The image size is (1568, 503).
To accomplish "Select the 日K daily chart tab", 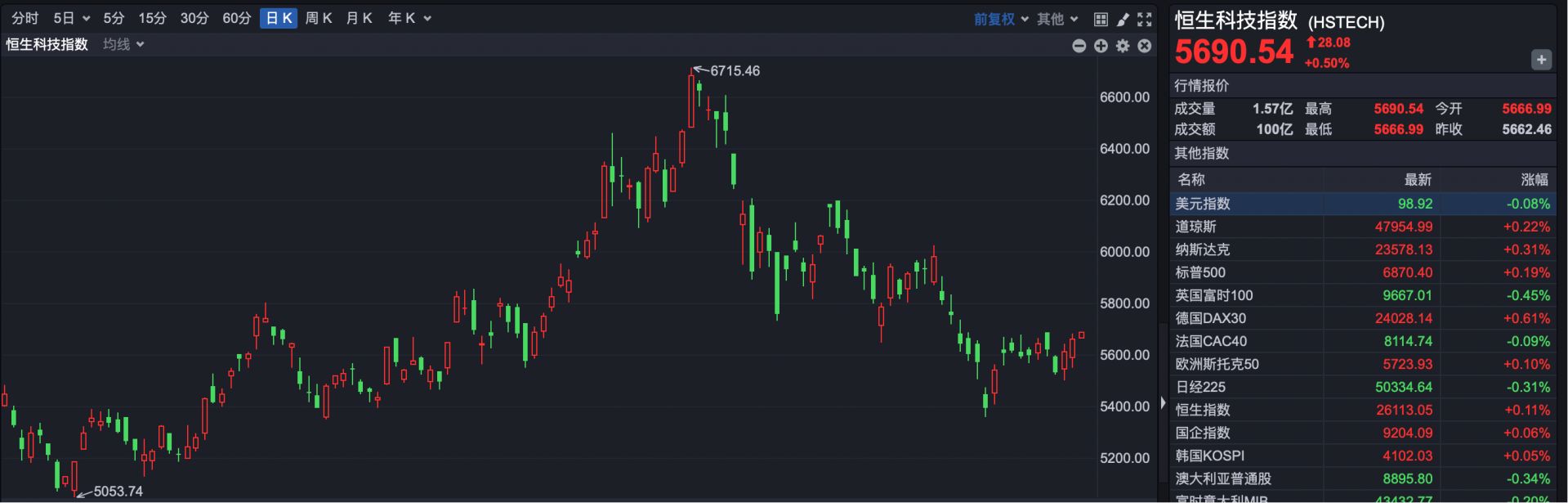I will pyautogui.click(x=279, y=18).
